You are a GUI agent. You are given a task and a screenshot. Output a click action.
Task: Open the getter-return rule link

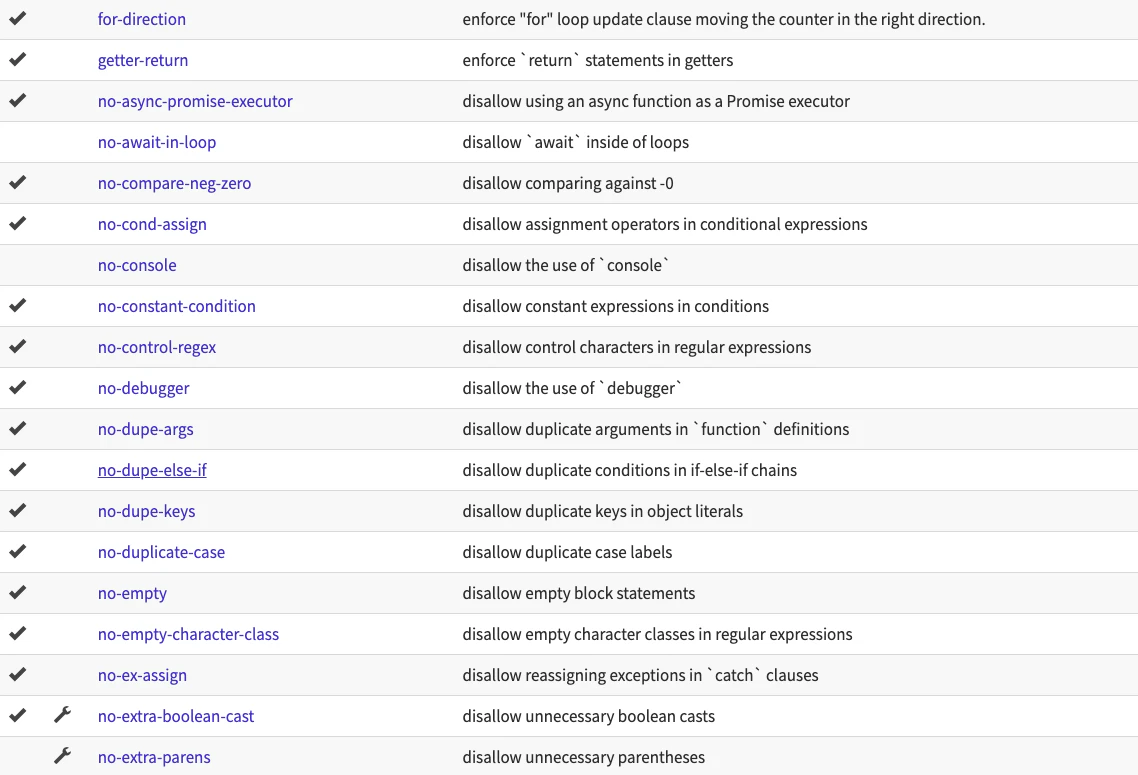143,60
